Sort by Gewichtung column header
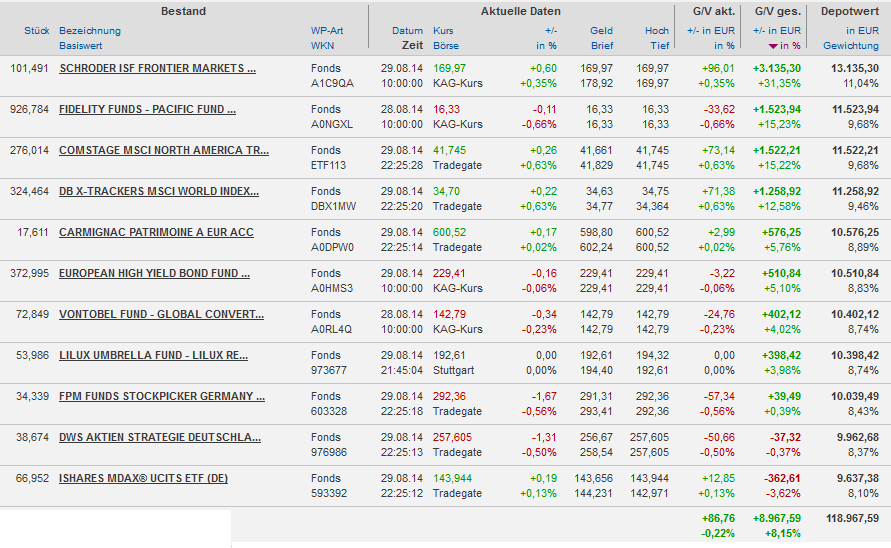Image resolution: width=891 pixels, height=548 pixels. tap(850, 46)
